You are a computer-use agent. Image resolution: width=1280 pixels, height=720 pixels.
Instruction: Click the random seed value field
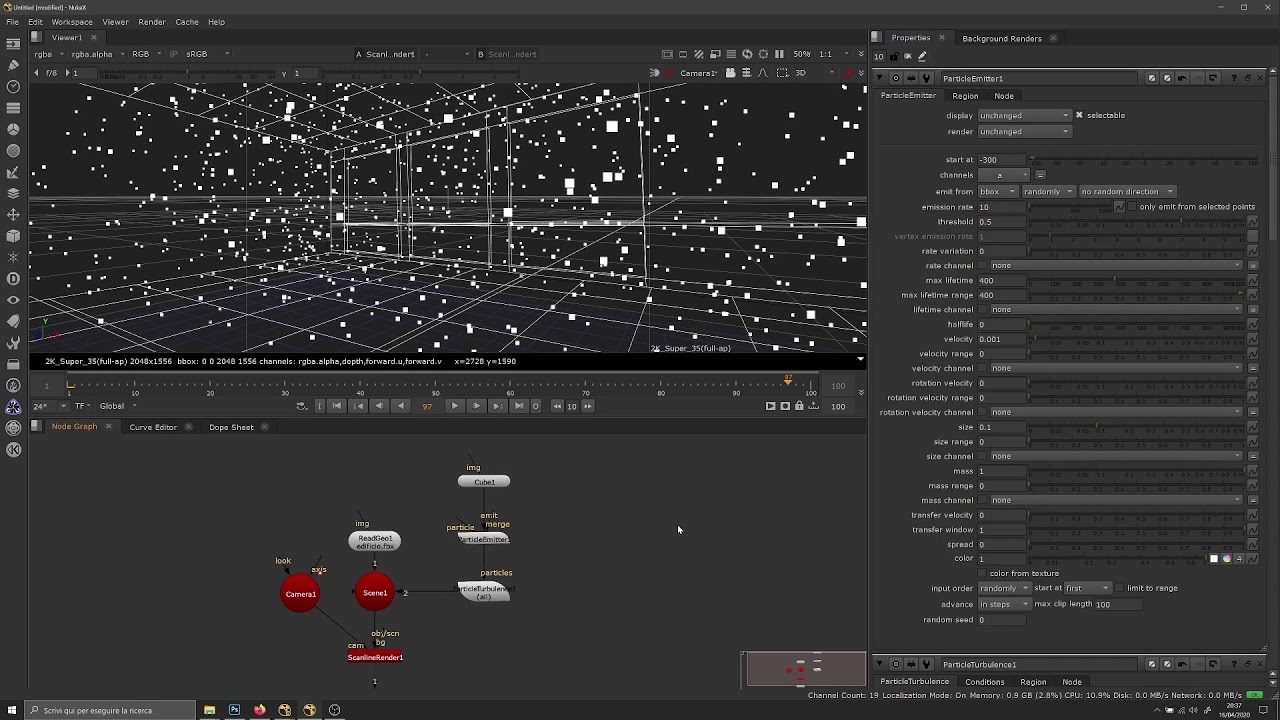(1001, 620)
